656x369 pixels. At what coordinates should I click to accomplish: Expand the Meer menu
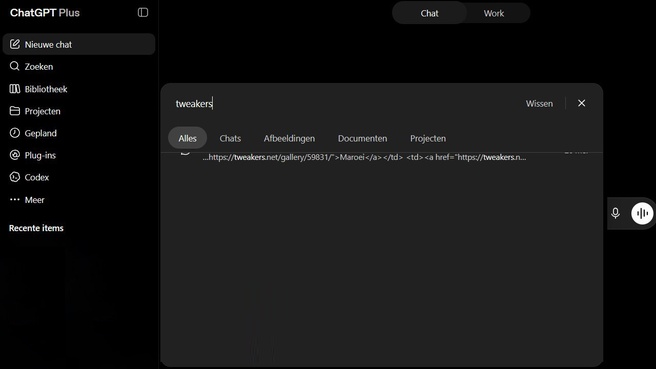(79, 200)
